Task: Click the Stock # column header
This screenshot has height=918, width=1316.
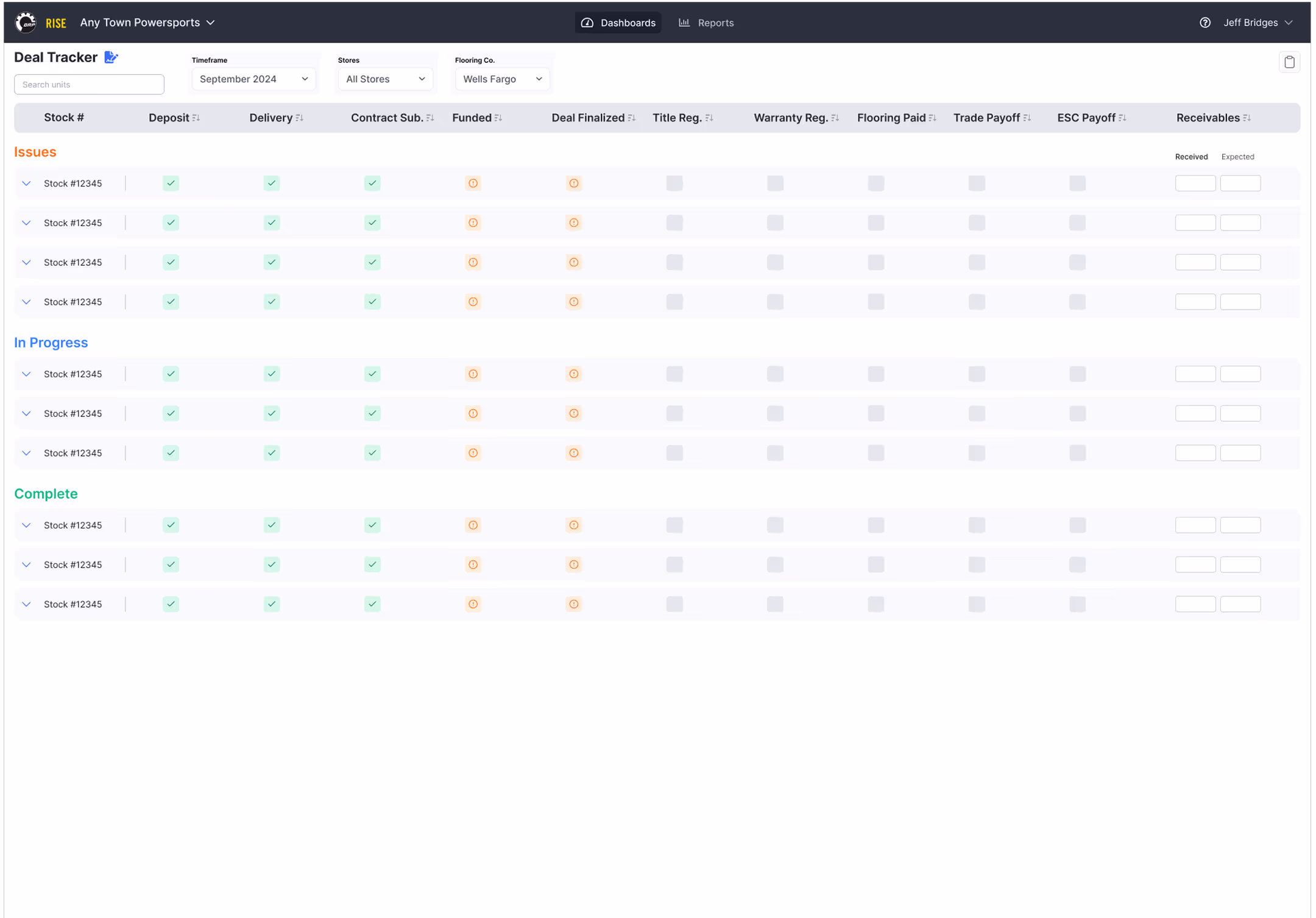Action: pos(64,118)
